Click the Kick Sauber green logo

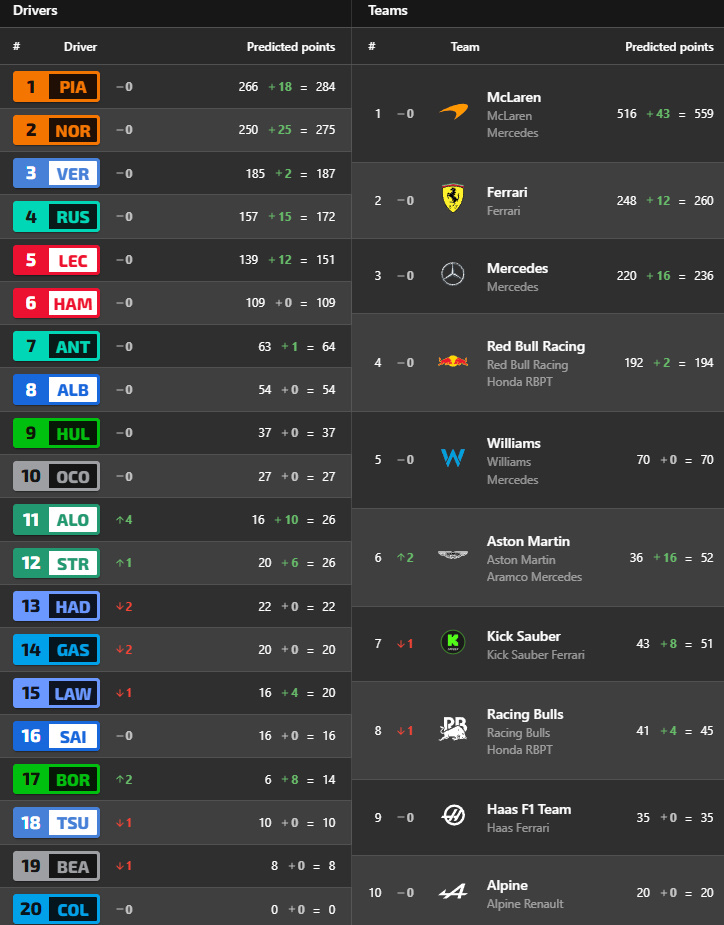pos(453,642)
